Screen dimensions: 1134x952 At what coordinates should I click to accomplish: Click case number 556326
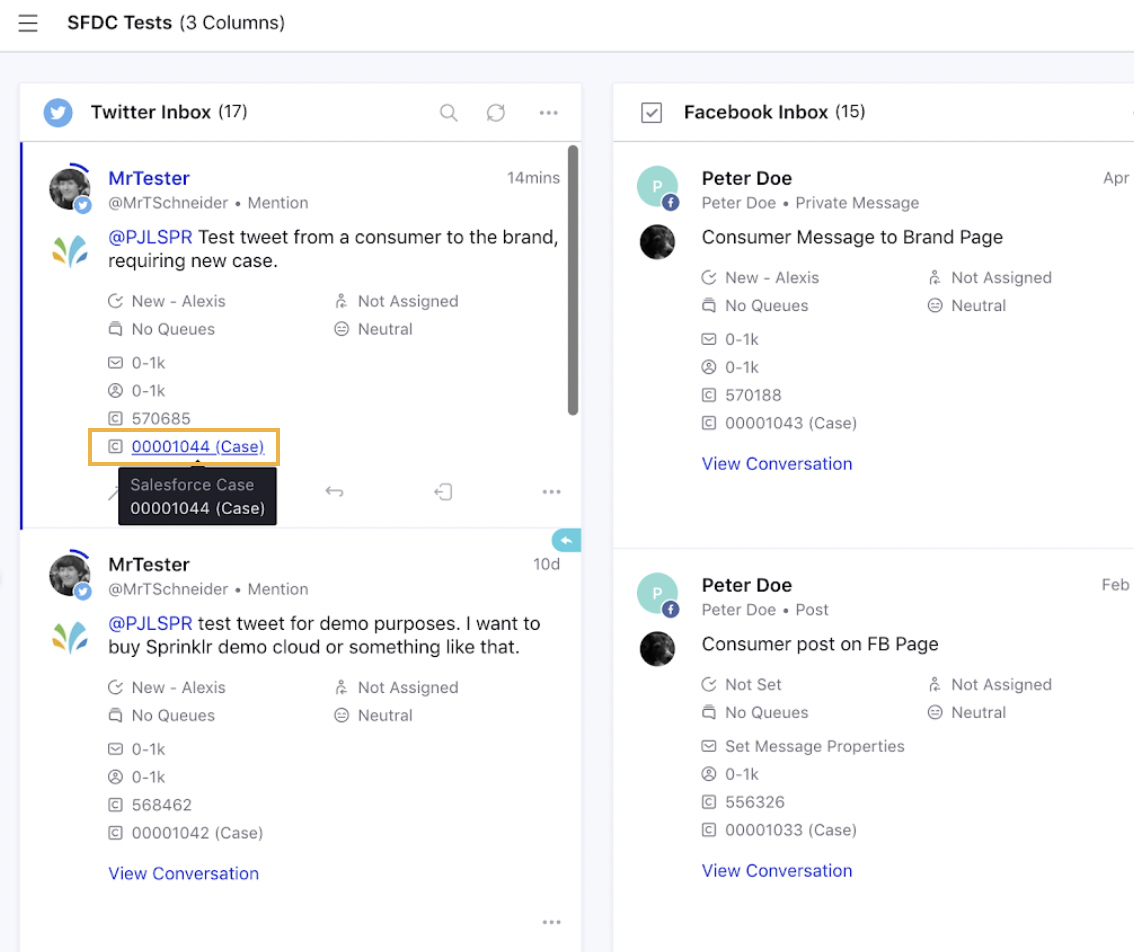(x=754, y=802)
